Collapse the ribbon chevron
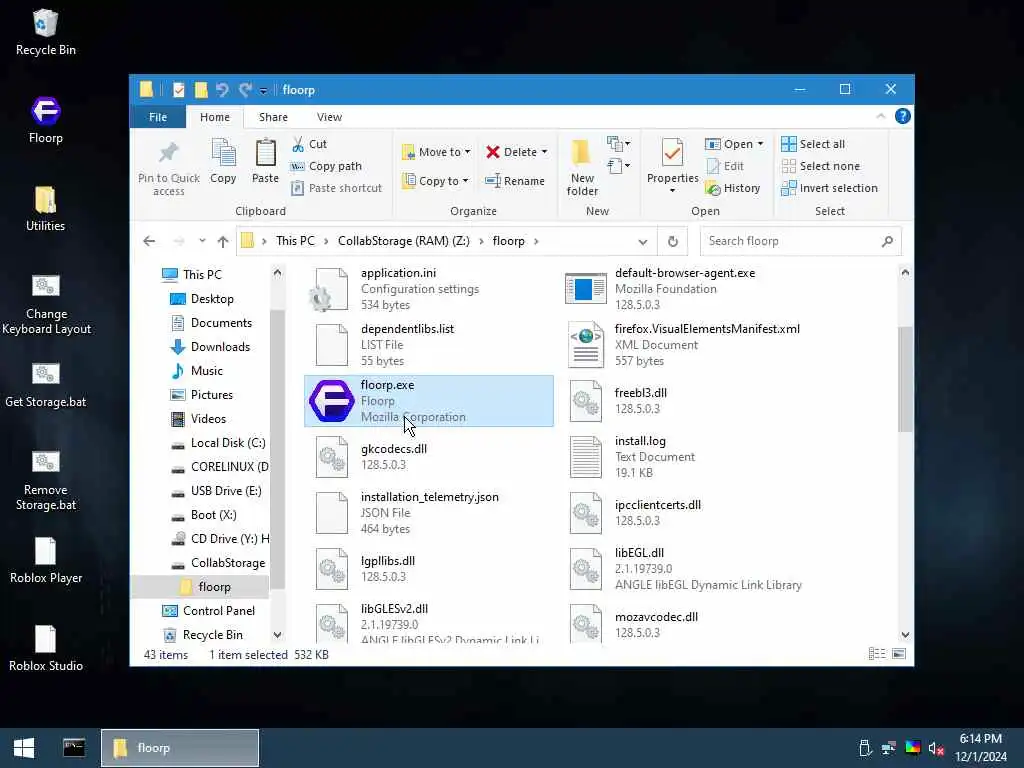The width and height of the screenshot is (1024, 768). [x=880, y=116]
